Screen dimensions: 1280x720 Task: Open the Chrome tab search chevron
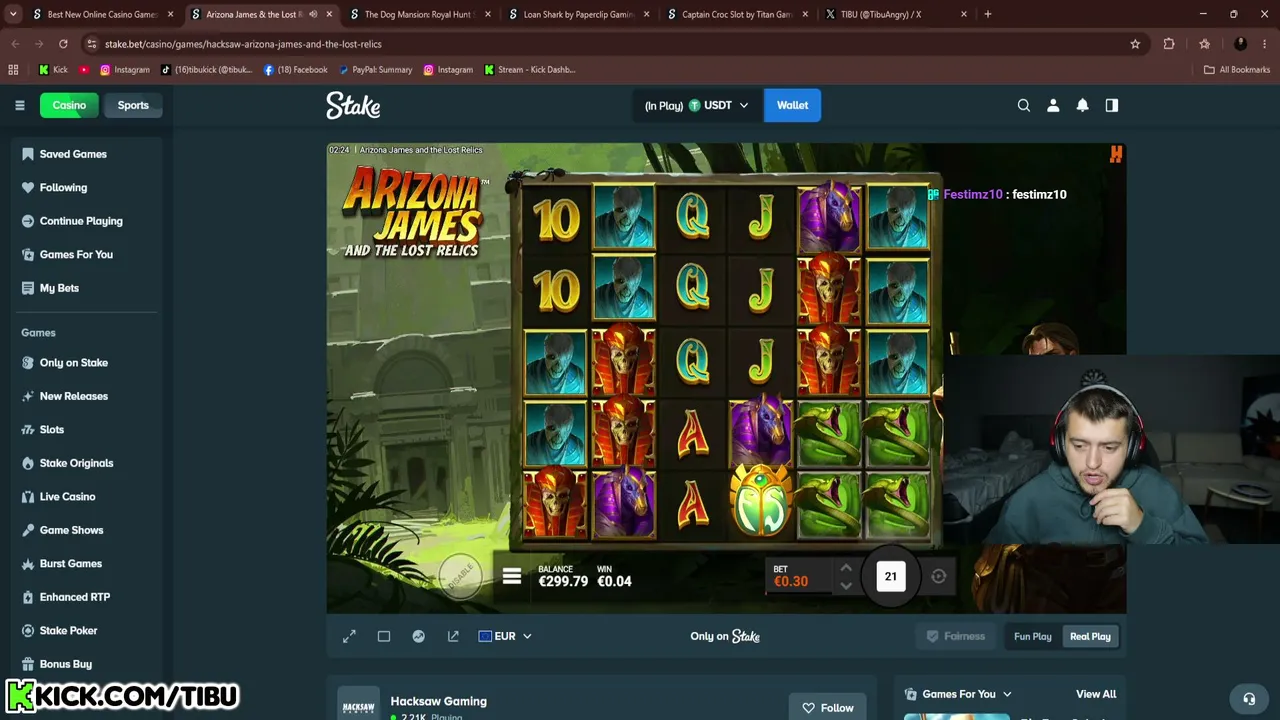click(x=13, y=14)
